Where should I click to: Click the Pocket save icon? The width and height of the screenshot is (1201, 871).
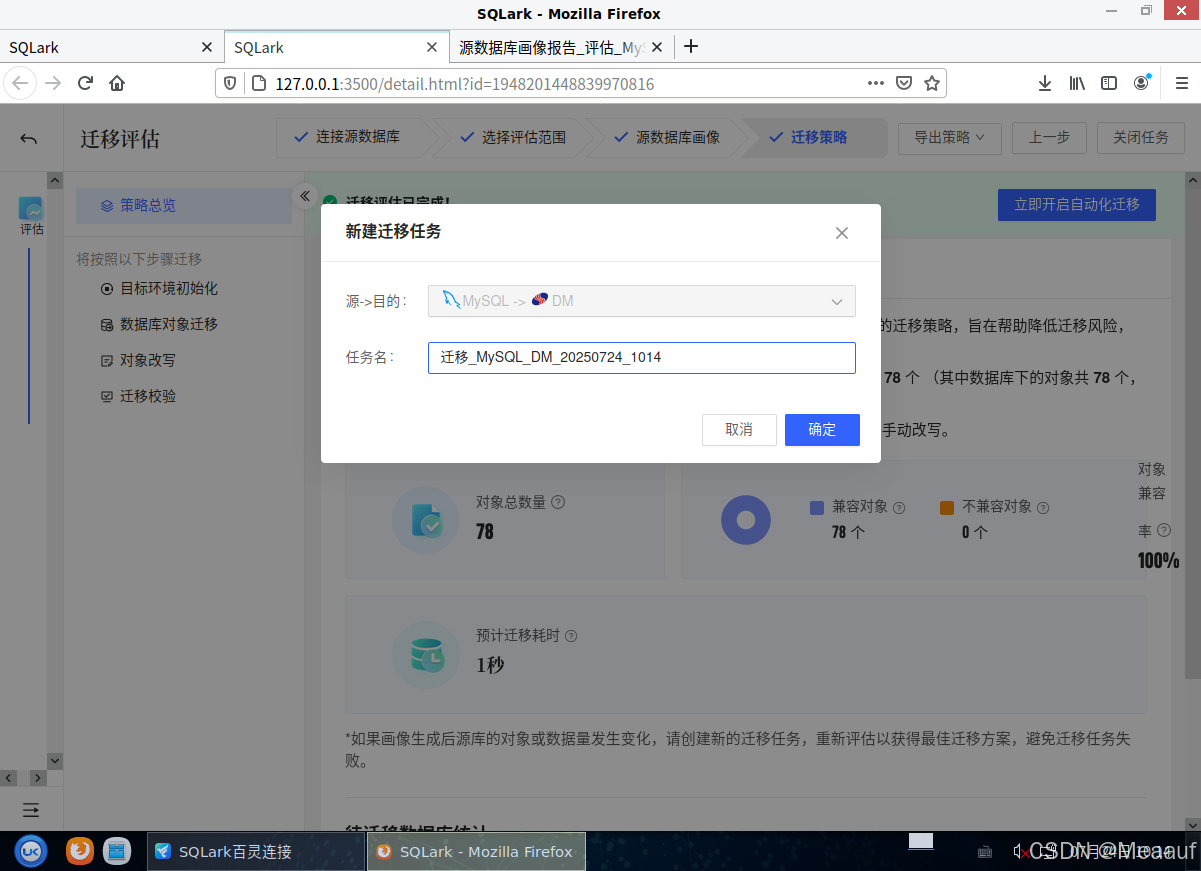(x=904, y=83)
